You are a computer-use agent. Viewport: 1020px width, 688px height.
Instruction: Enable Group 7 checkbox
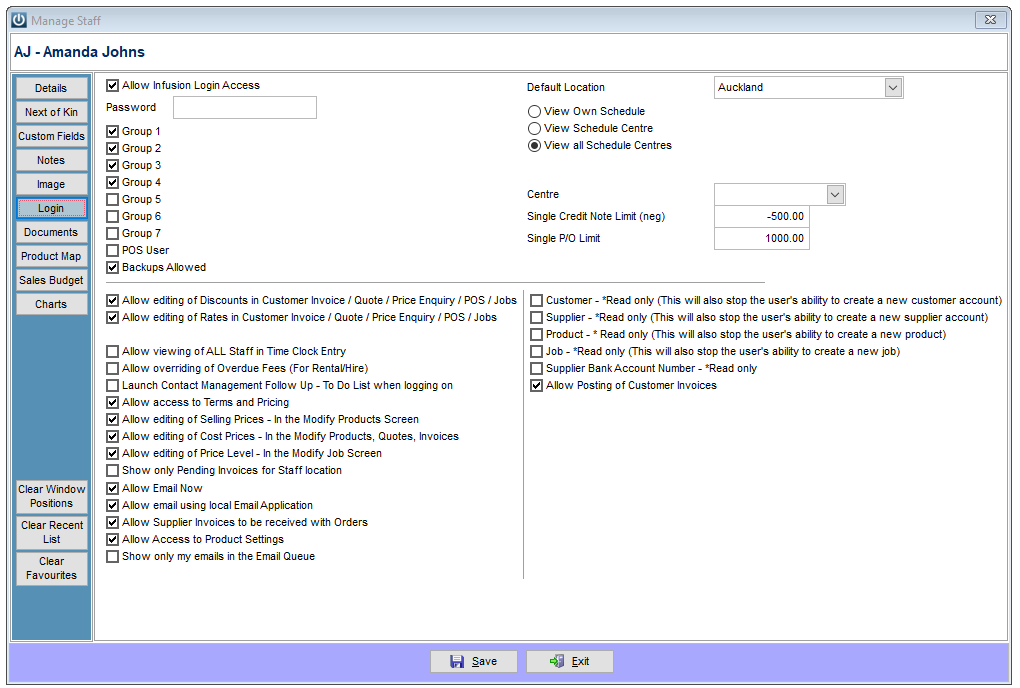[113, 233]
